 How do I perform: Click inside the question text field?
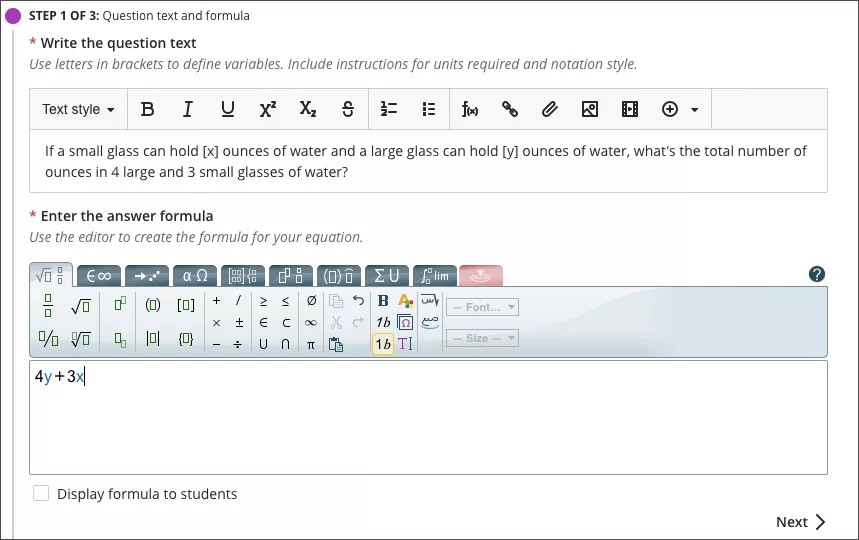pos(427,161)
